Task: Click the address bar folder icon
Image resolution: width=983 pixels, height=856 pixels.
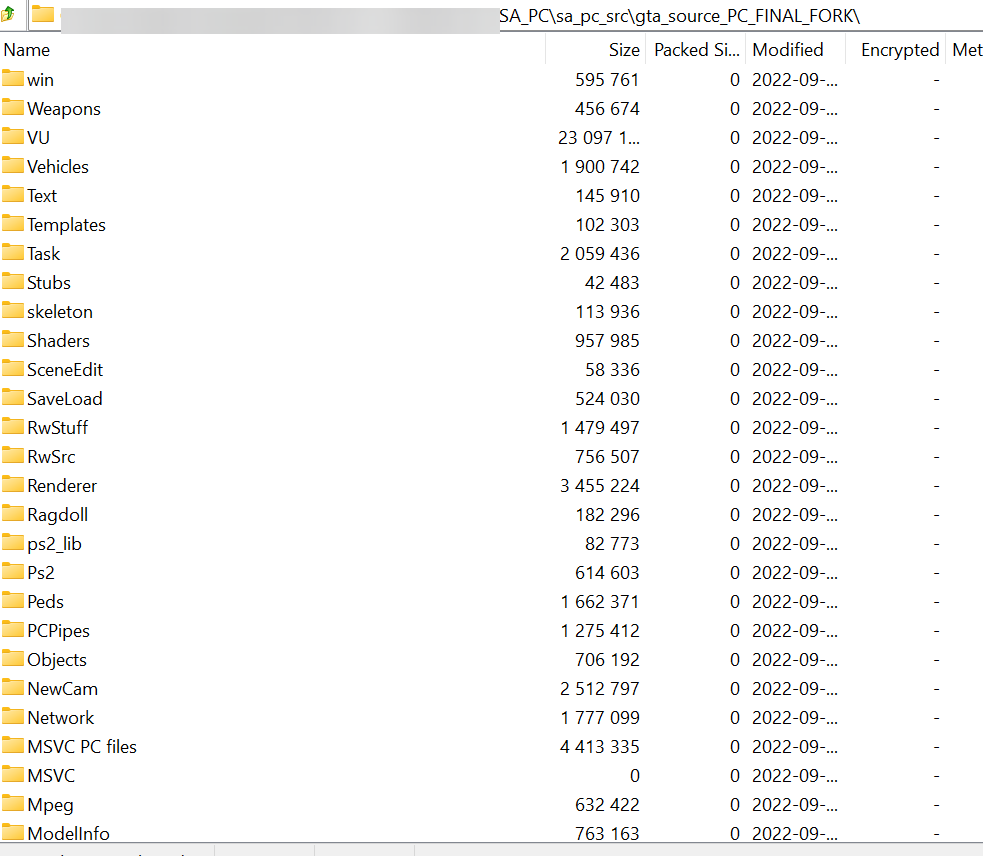Action: (x=43, y=13)
